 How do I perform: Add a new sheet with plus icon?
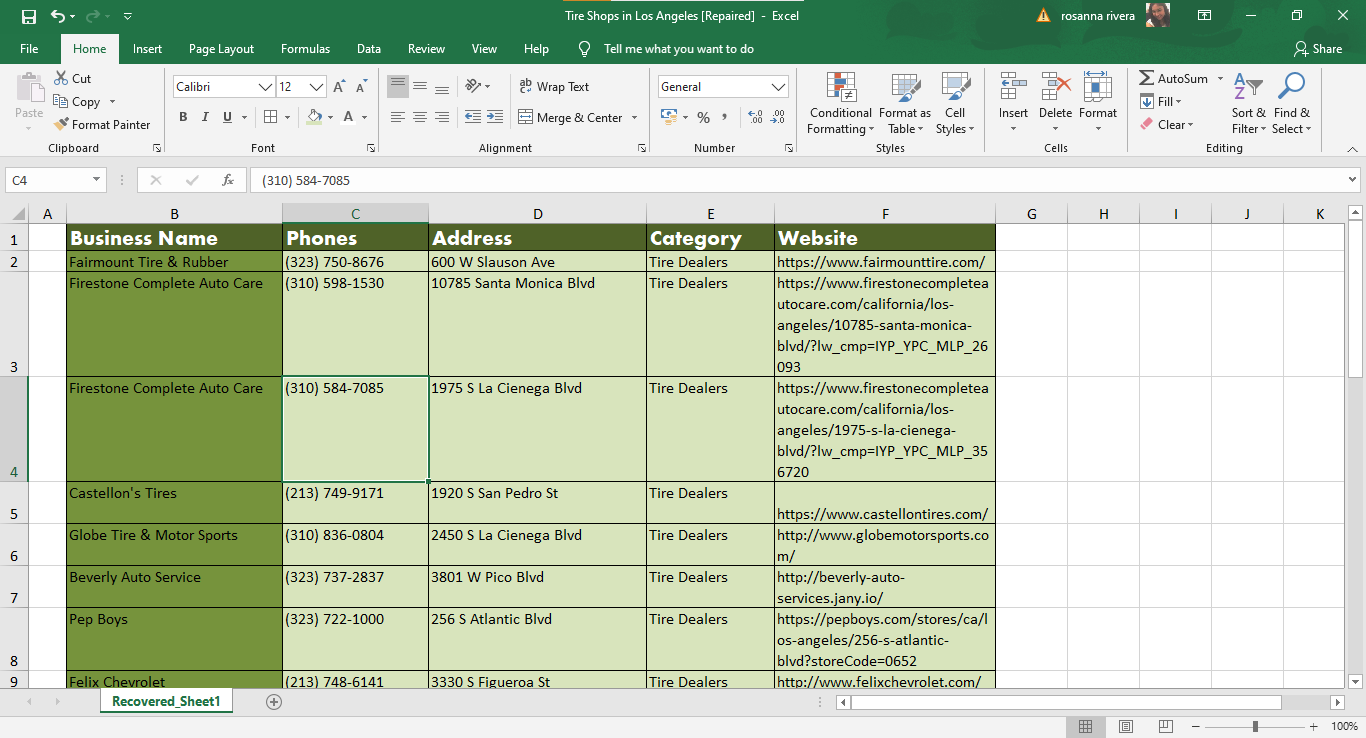274,702
